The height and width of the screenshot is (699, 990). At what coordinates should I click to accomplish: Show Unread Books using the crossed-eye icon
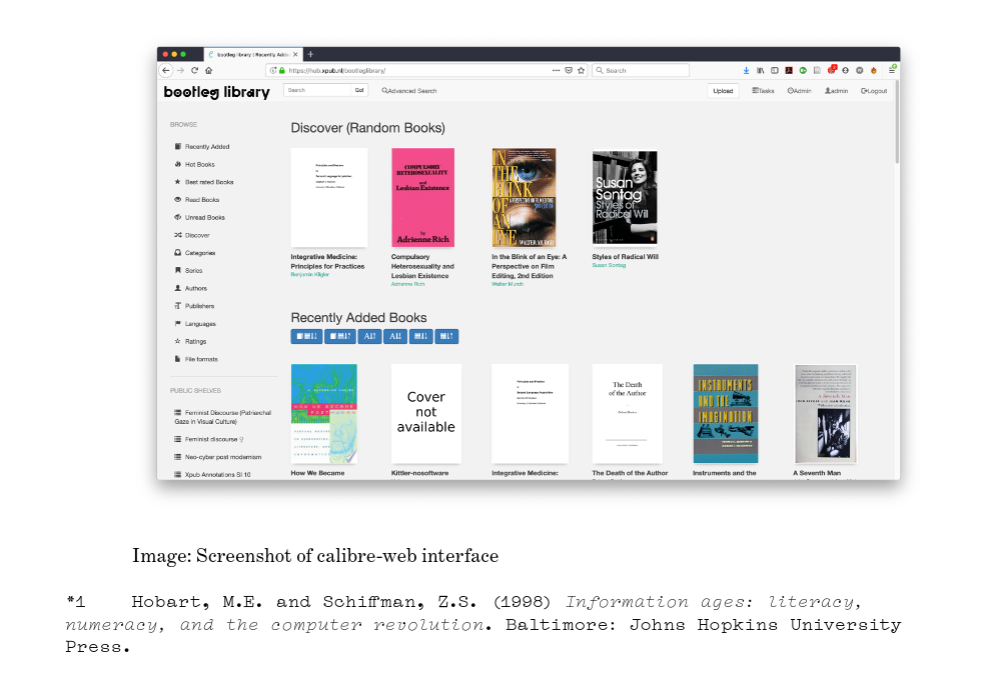[178, 217]
